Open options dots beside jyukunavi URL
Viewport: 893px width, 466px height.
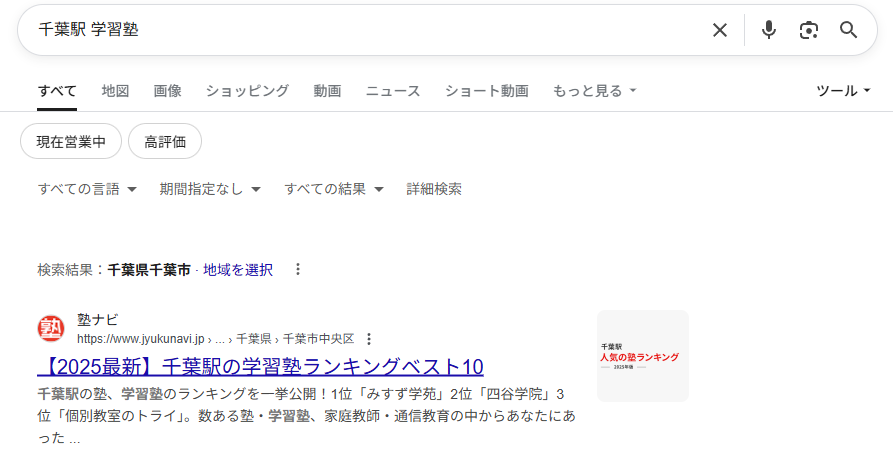click(x=369, y=339)
